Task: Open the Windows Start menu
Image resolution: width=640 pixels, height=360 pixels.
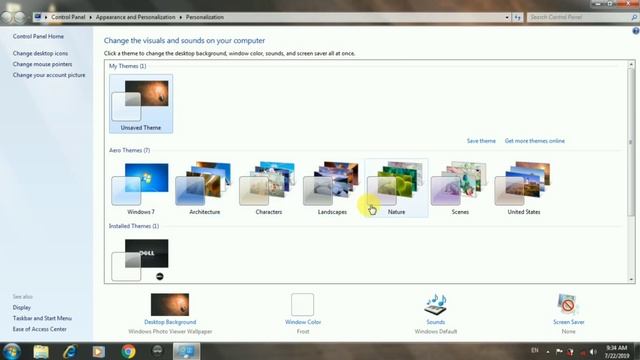Action: click(11, 351)
